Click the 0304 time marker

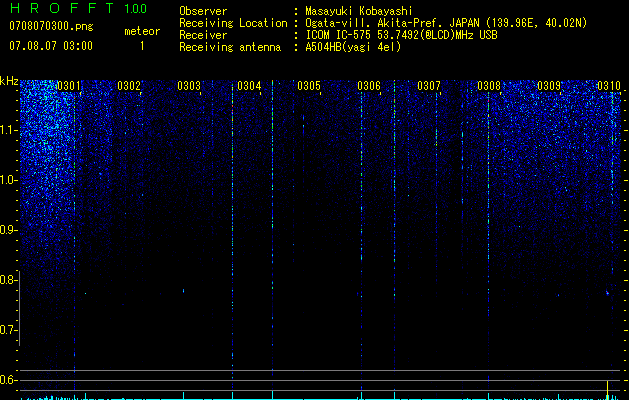click(249, 86)
